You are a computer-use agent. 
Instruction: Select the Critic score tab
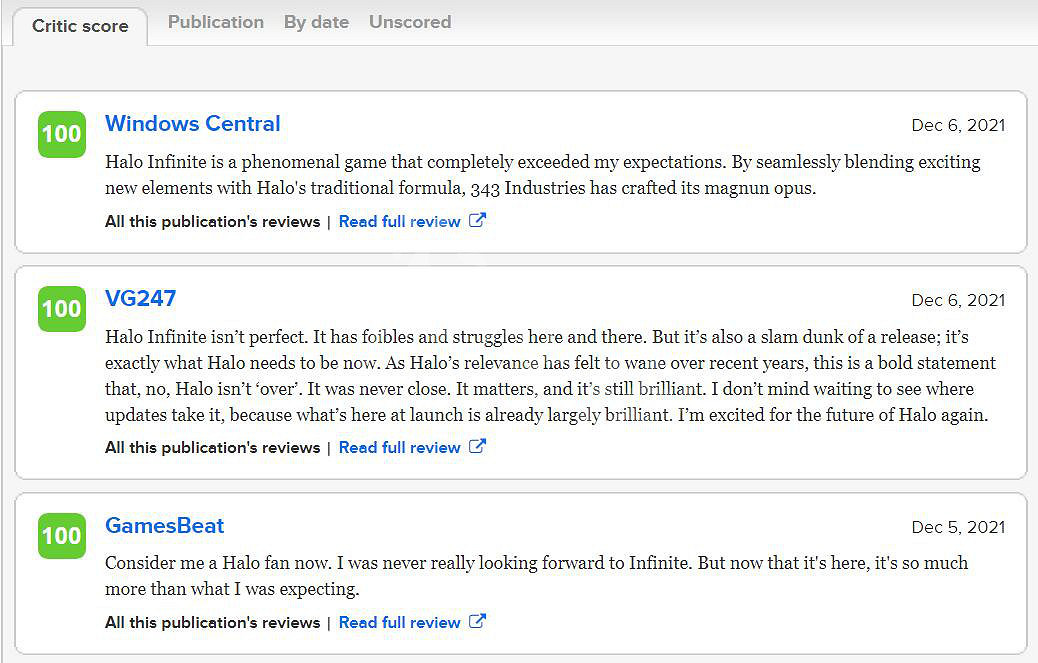coord(80,26)
